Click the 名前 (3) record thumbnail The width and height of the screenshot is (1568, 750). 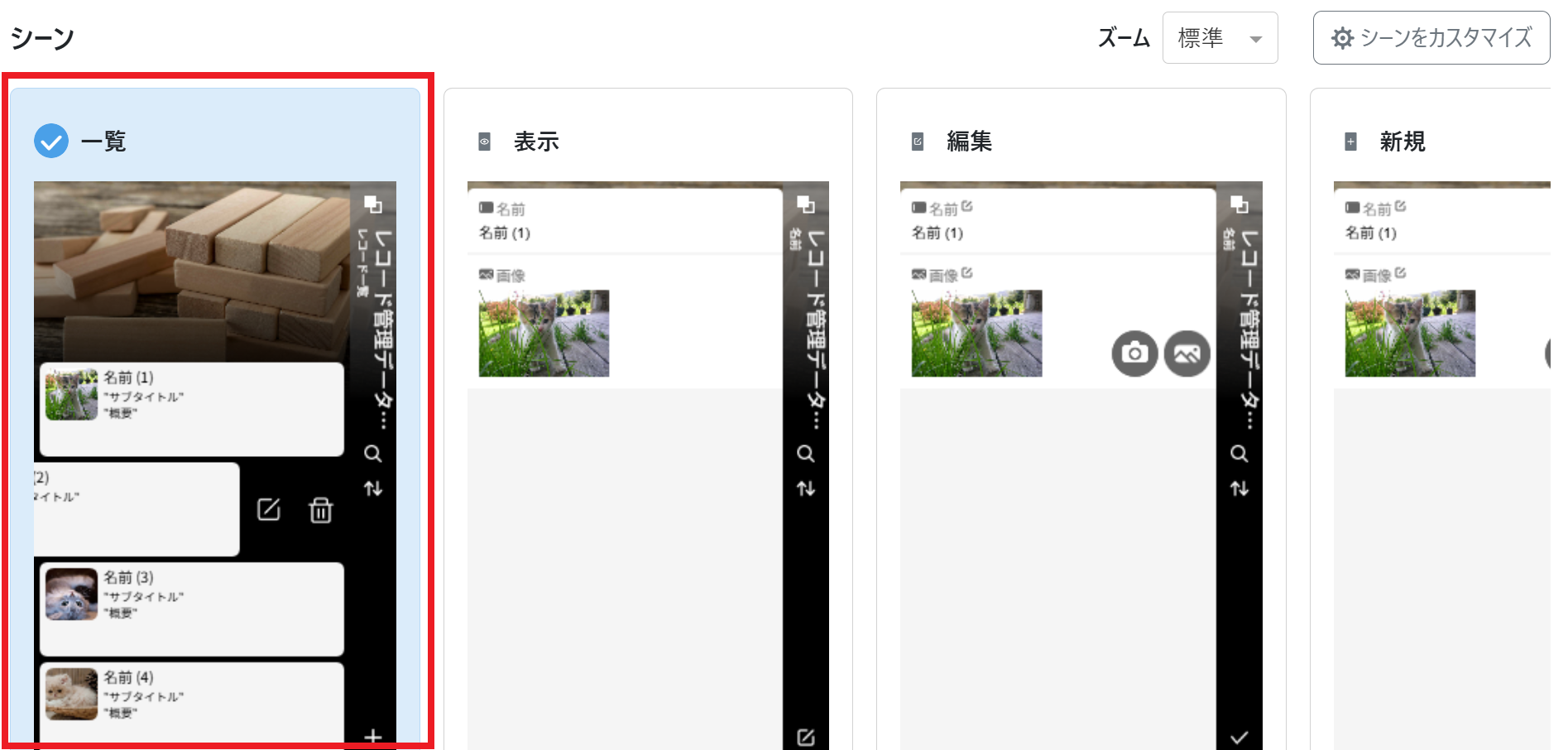pyautogui.click(x=71, y=594)
